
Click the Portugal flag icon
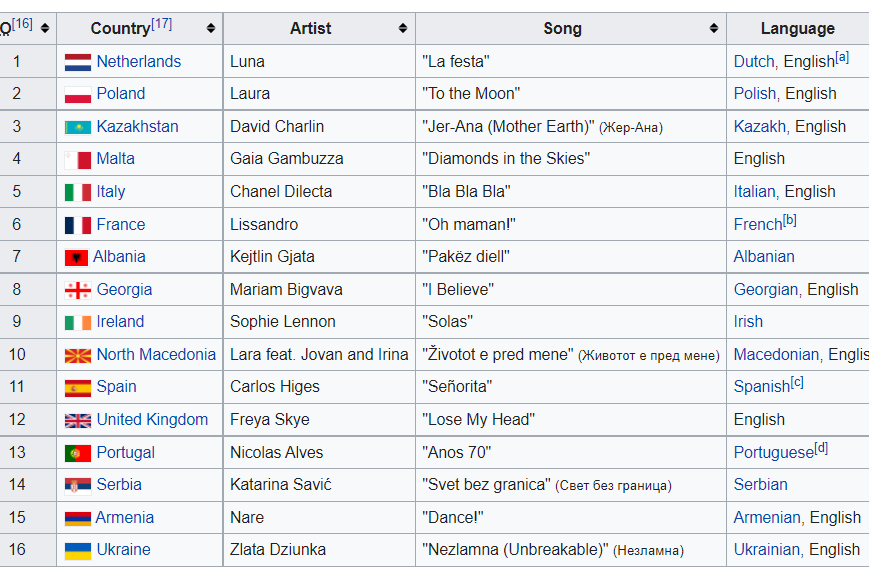click(77, 453)
